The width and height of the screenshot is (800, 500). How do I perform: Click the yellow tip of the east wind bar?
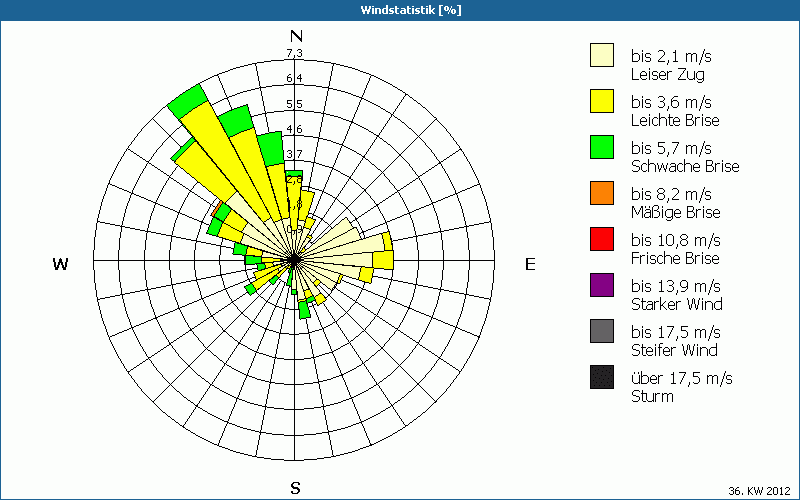point(383,260)
